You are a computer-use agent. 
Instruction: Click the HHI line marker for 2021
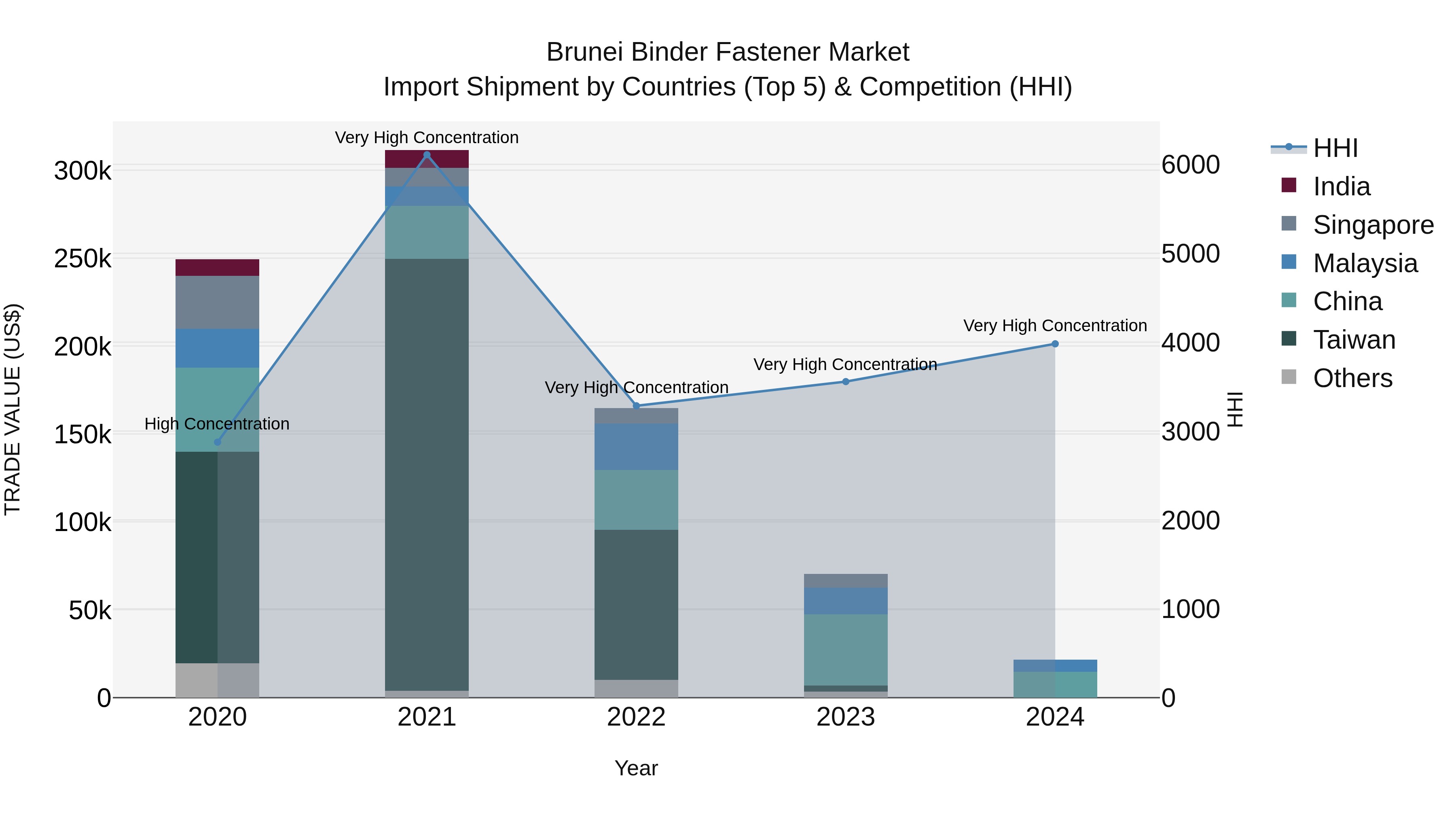click(x=427, y=155)
